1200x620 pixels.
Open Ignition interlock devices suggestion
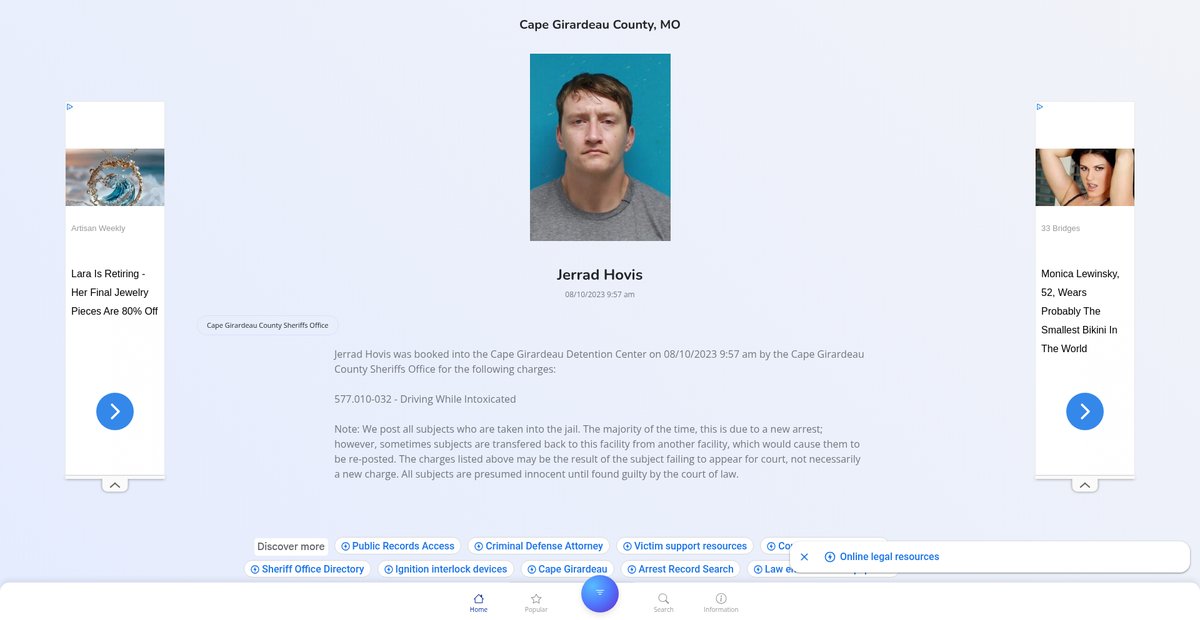446,569
